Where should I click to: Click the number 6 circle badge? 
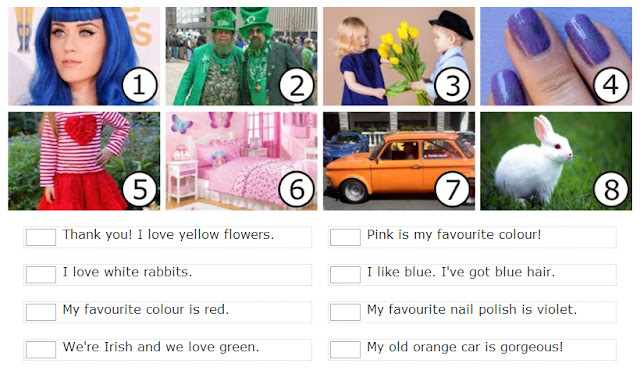point(297,189)
